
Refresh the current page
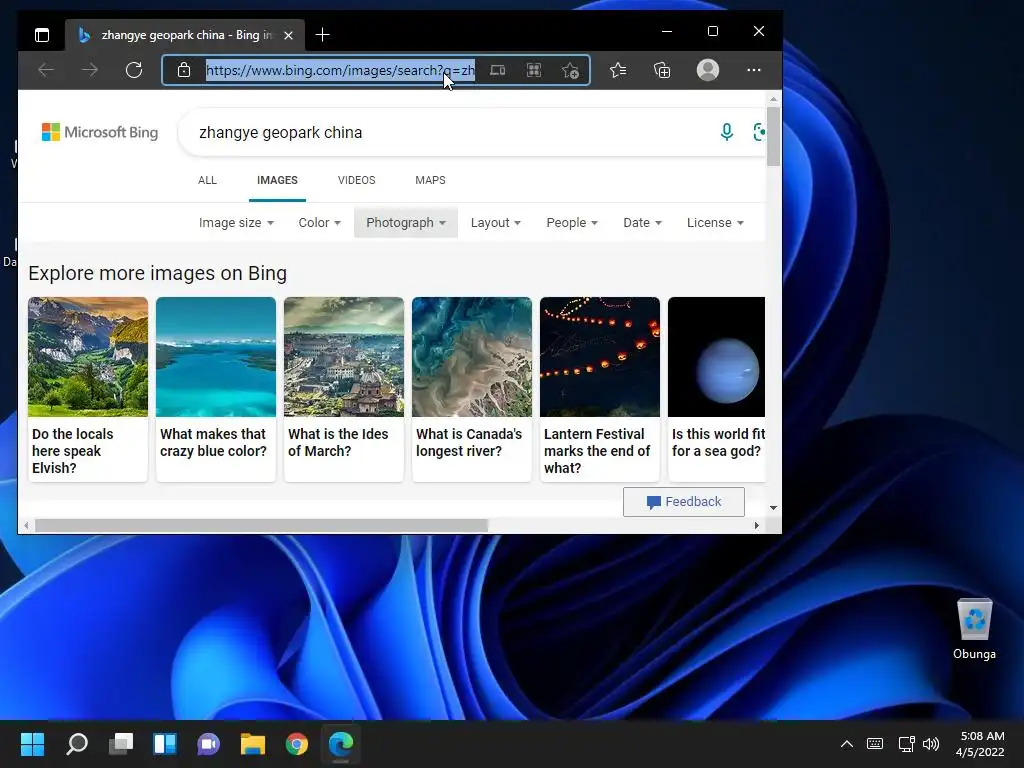(134, 70)
